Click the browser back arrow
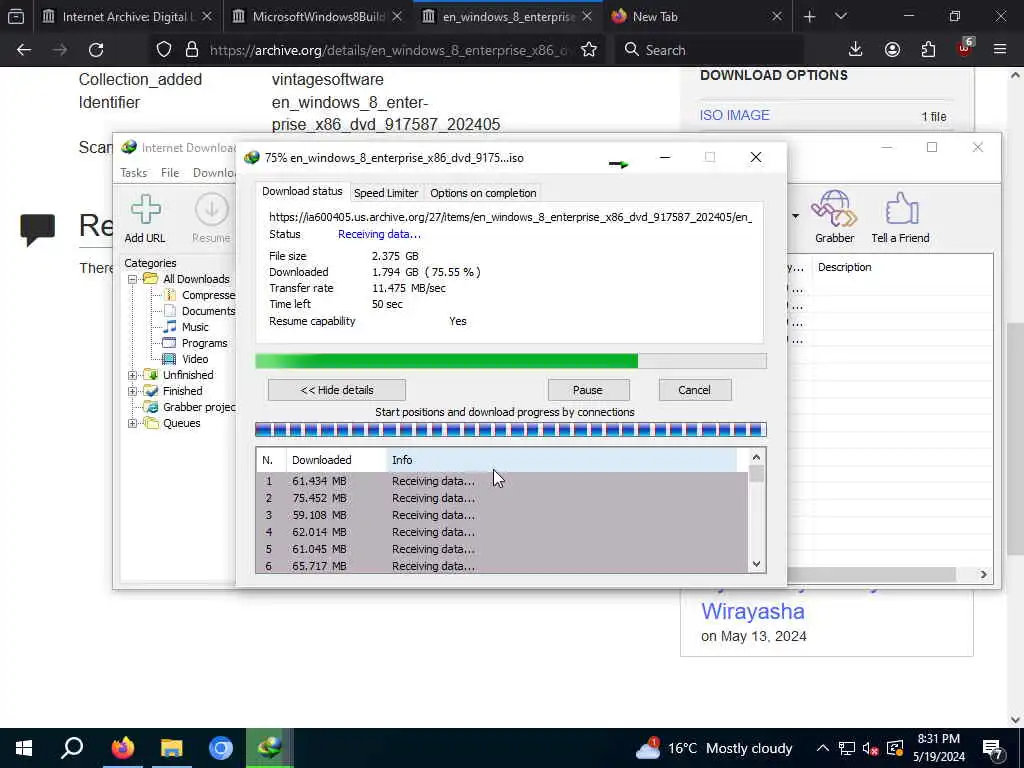1024x768 pixels. coord(24,50)
